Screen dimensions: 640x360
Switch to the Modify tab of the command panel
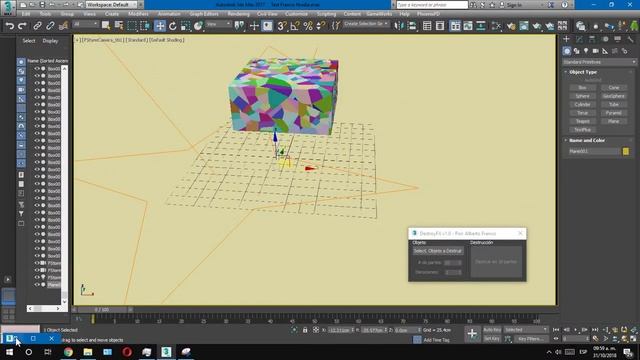(x=579, y=39)
